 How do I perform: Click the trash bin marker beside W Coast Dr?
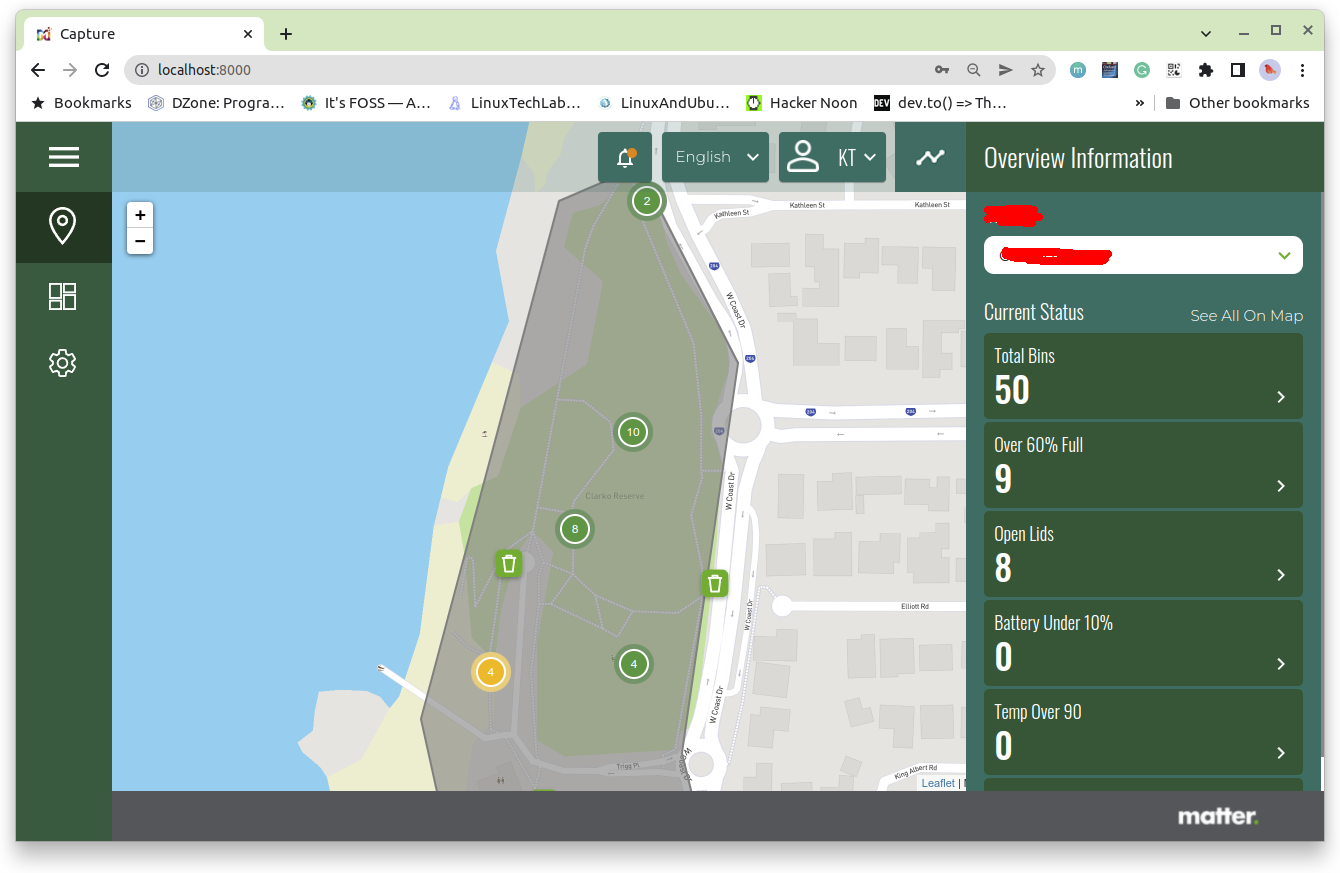click(714, 583)
